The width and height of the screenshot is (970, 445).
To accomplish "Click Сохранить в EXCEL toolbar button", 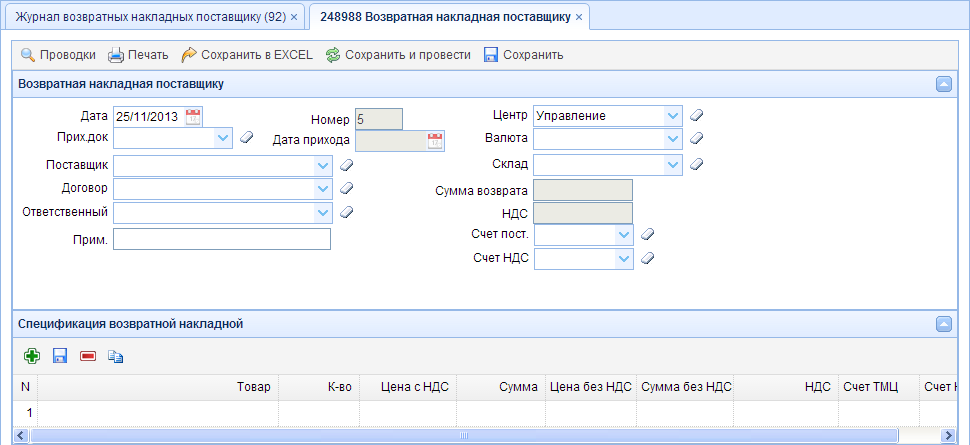I will point(247,55).
